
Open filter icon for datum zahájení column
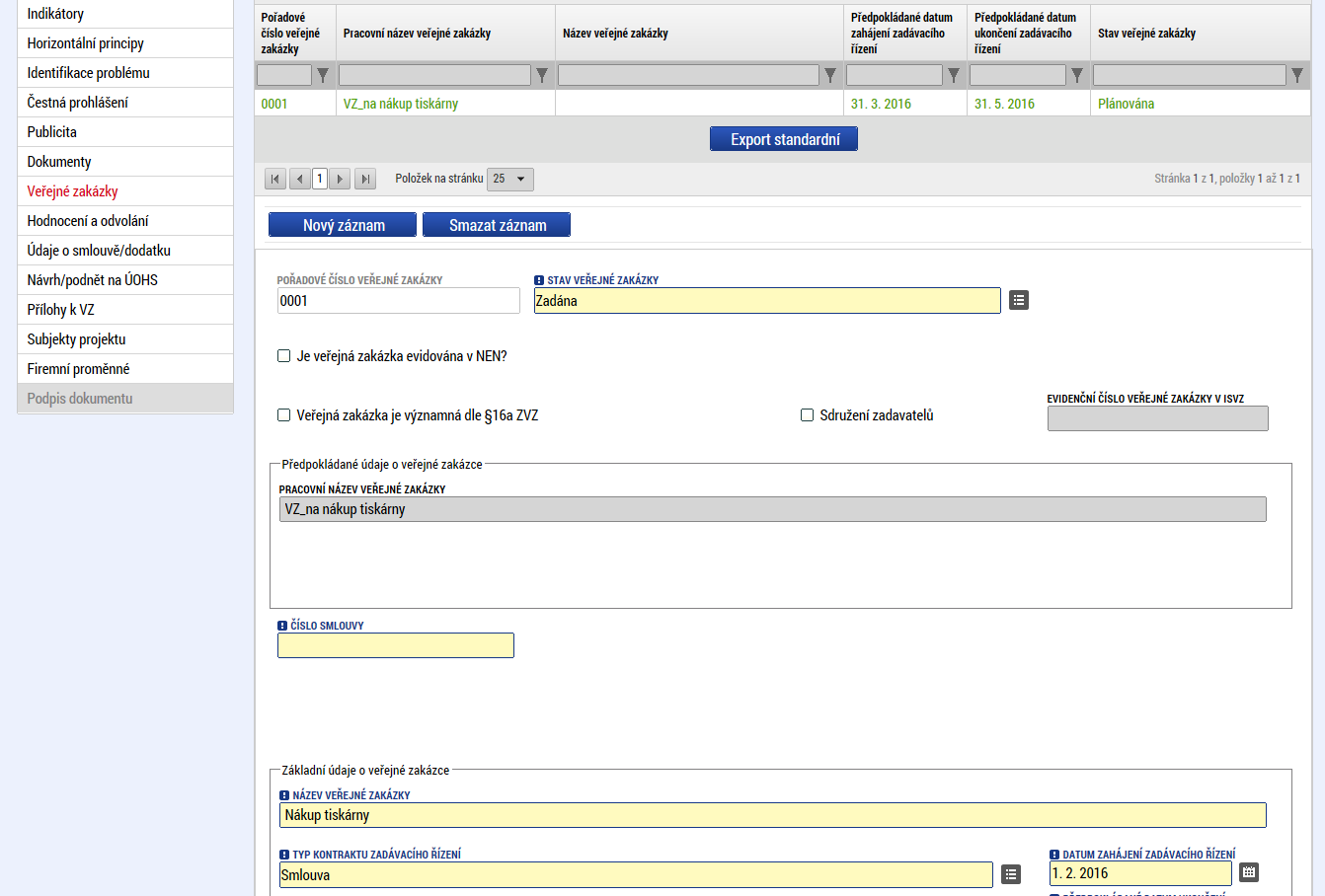pyautogui.click(x=954, y=75)
